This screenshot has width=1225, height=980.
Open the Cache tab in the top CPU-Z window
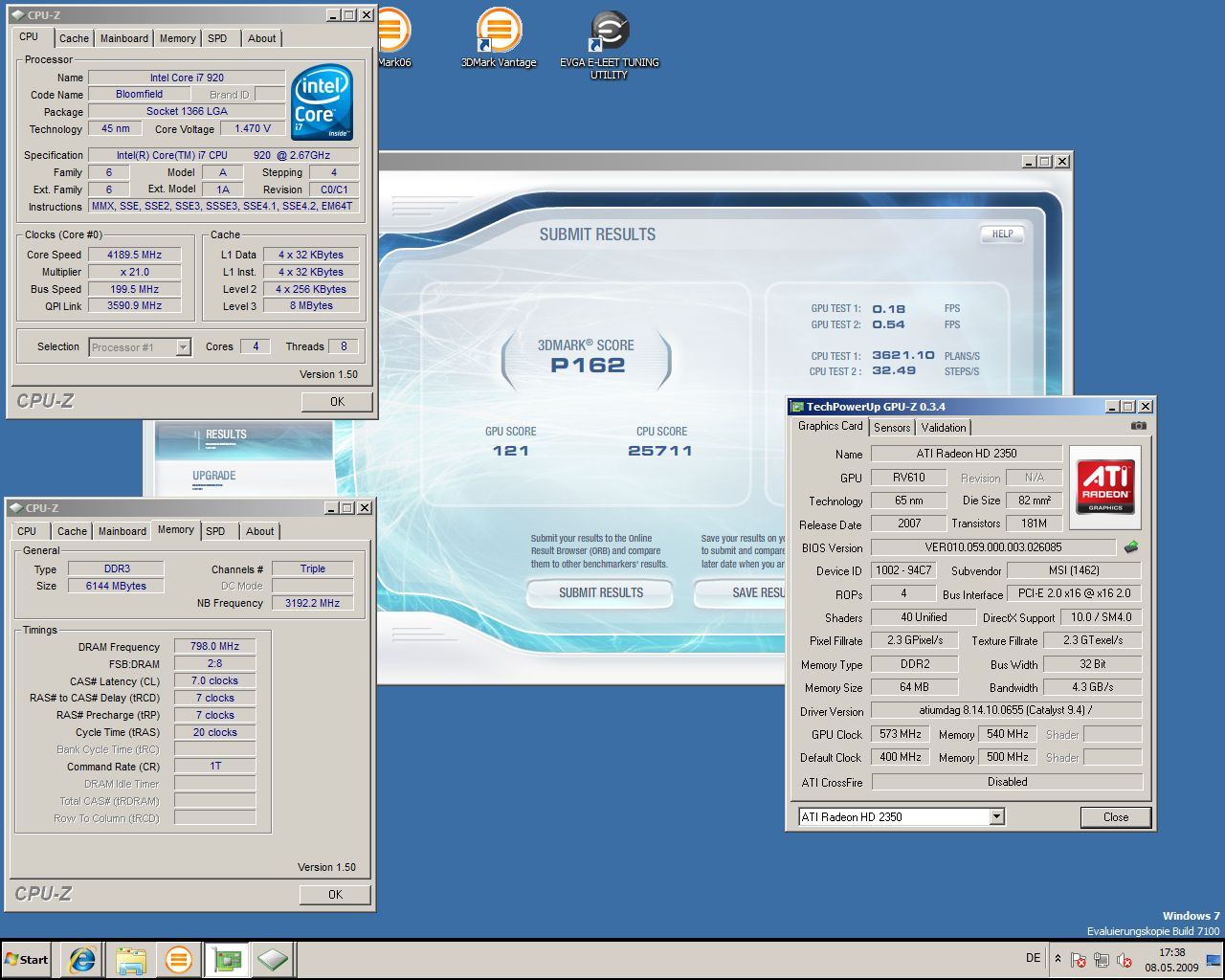pos(74,38)
